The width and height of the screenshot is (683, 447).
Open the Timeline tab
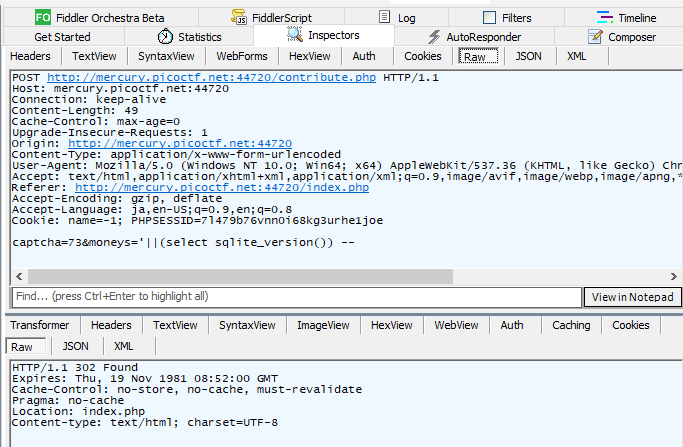[x=626, y=18]
